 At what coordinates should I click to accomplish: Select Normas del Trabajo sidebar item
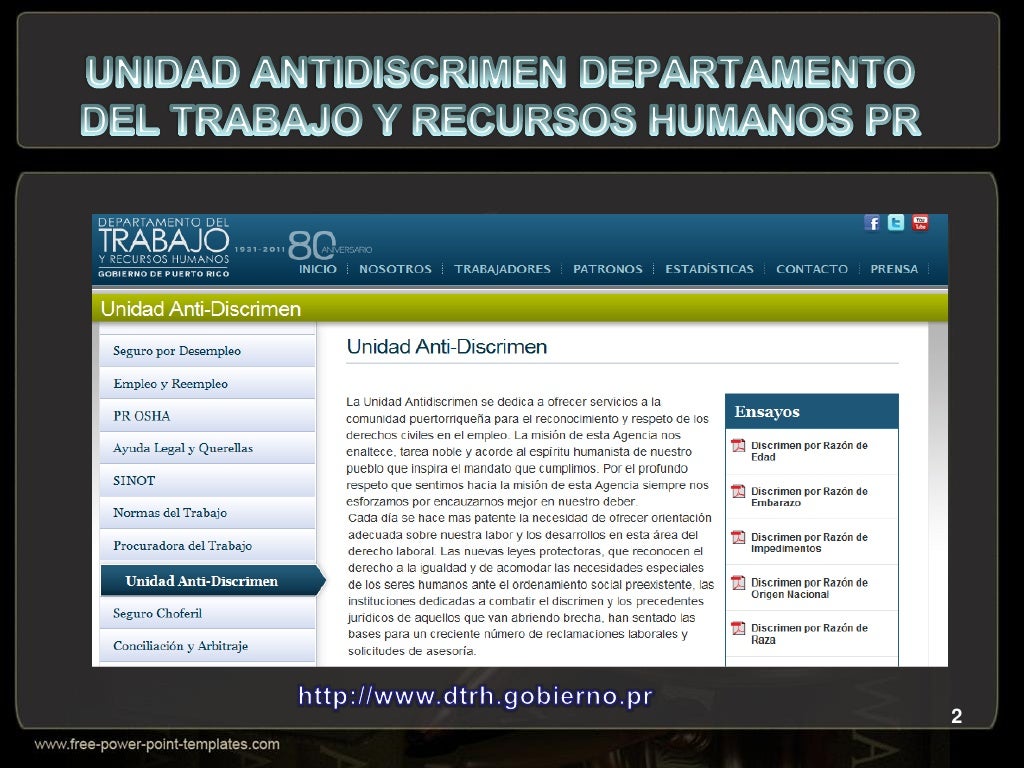[208, 513]
